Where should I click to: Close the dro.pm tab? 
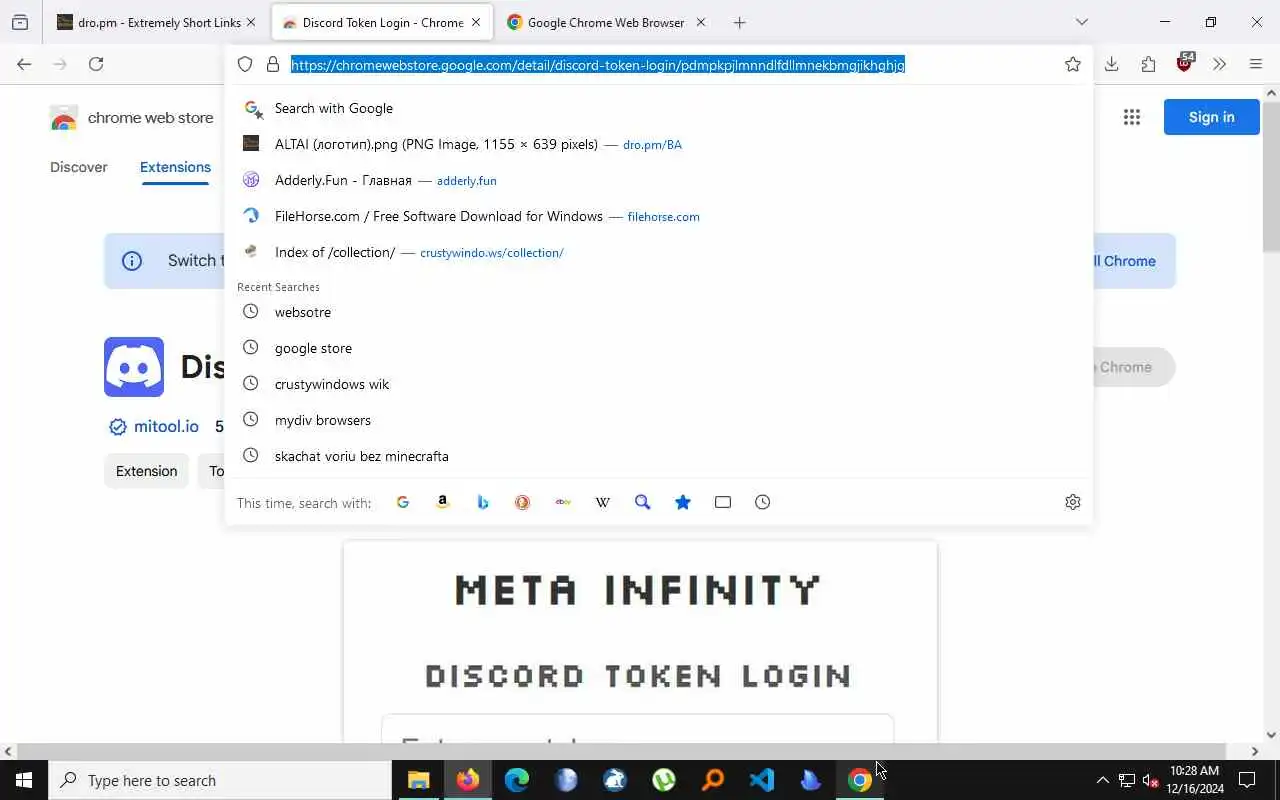pos(251,22)
